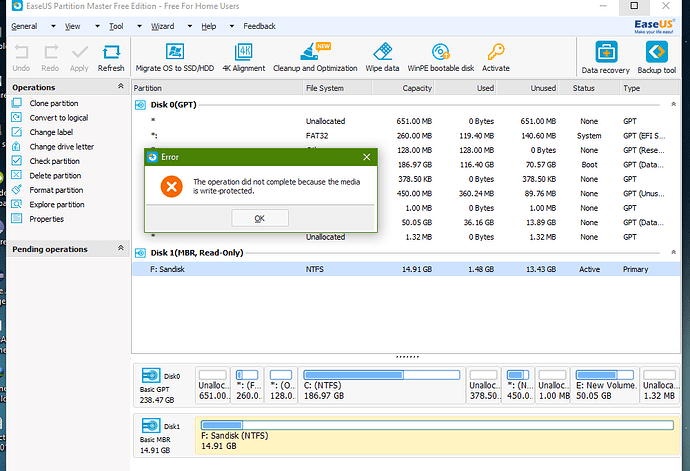Click the Feedback menu item
Image resolution: width=690 pixels, height=471 pixels.
(x=260, y=26)
